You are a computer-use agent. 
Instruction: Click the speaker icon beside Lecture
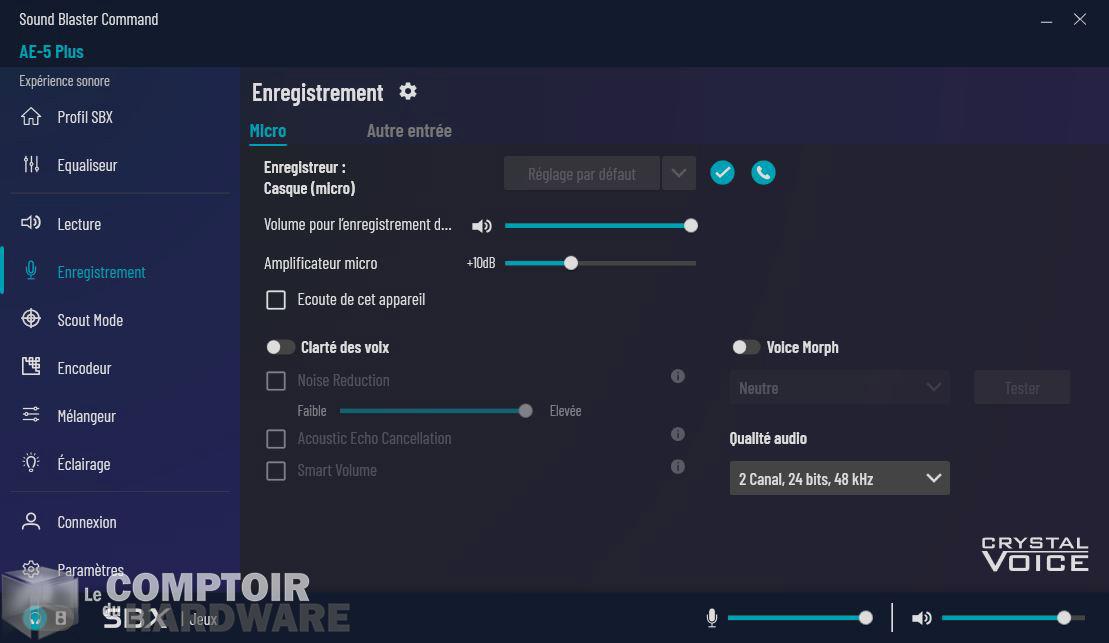tap(31, 224)
